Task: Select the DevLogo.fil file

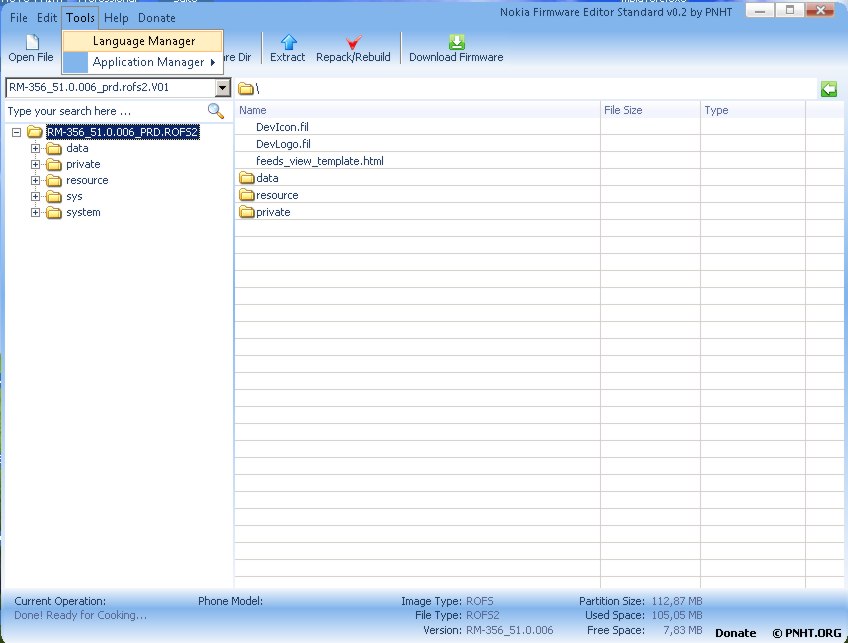Action: click(283, 144)
